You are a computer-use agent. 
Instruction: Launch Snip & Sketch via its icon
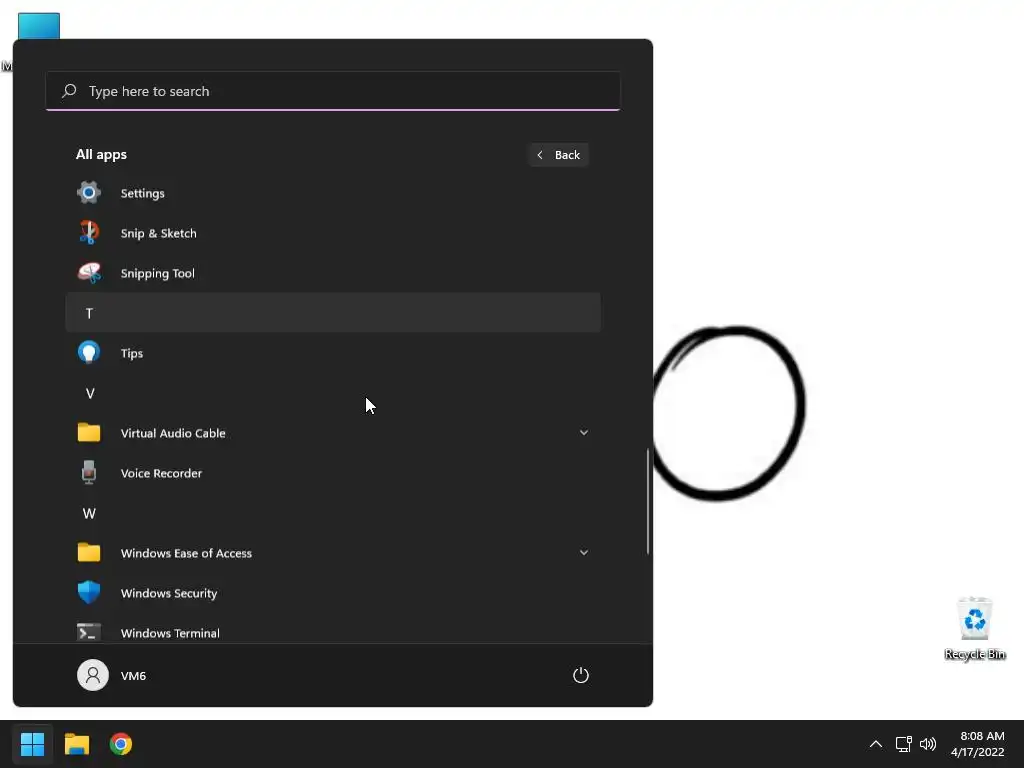89,232
